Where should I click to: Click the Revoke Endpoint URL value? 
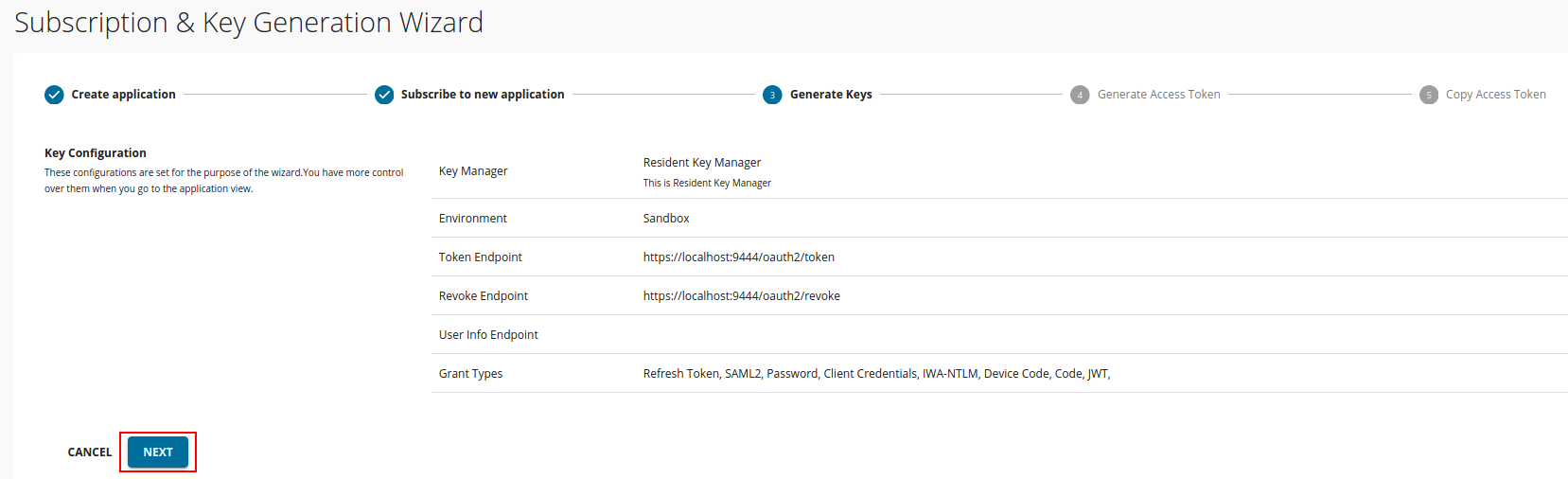pos(741,296)
